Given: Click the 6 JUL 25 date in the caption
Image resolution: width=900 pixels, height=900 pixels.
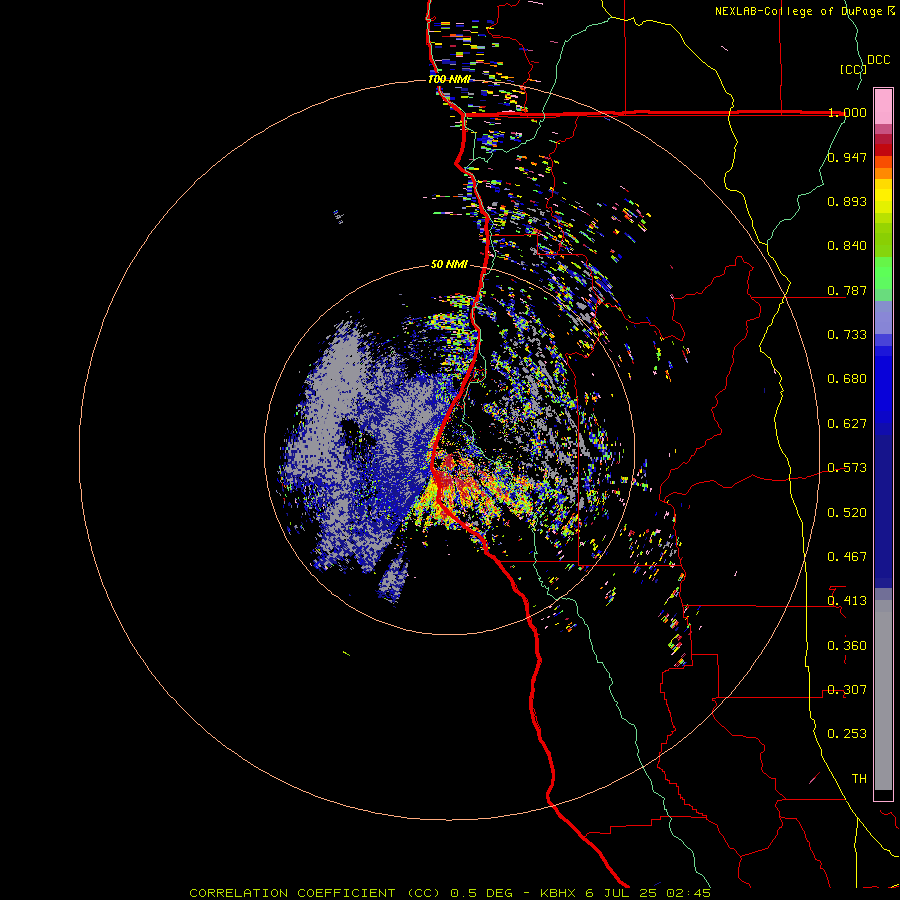Looking at the screenshot, I should [621, 893].
